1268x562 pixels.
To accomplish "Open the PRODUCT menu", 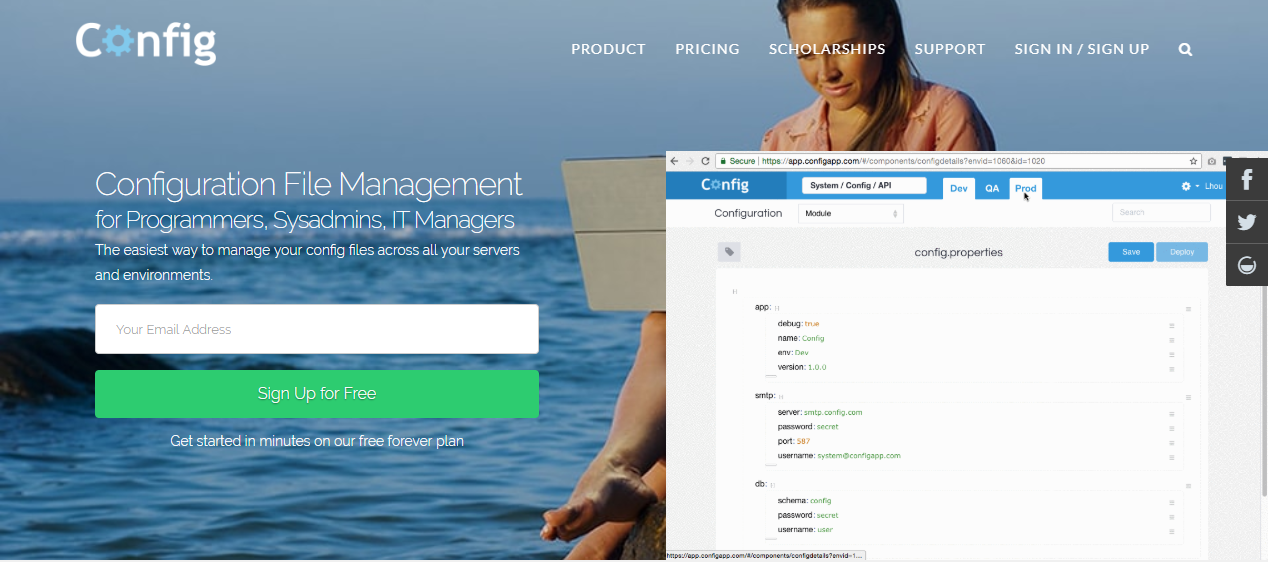I will click(608, 49).
